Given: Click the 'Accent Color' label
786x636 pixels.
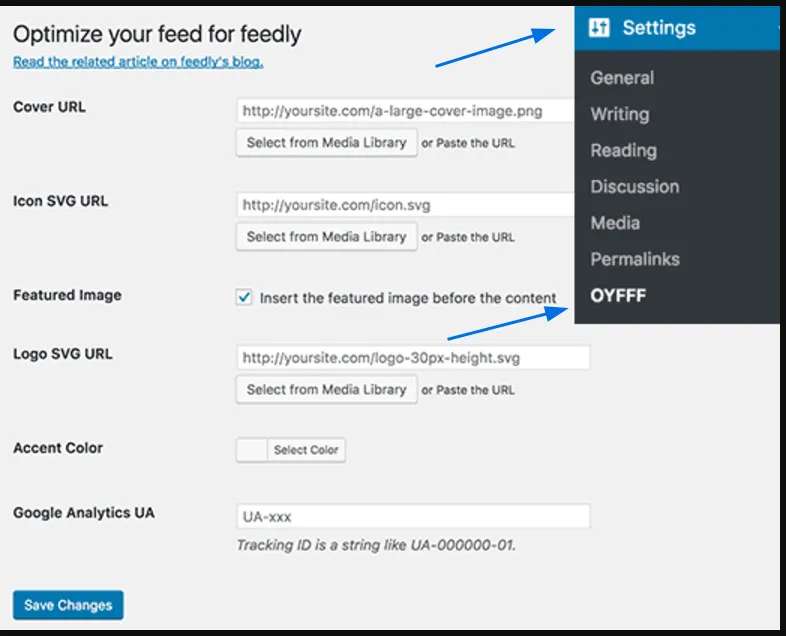Looking at the screenshot, I should click(x=58, y=448).
